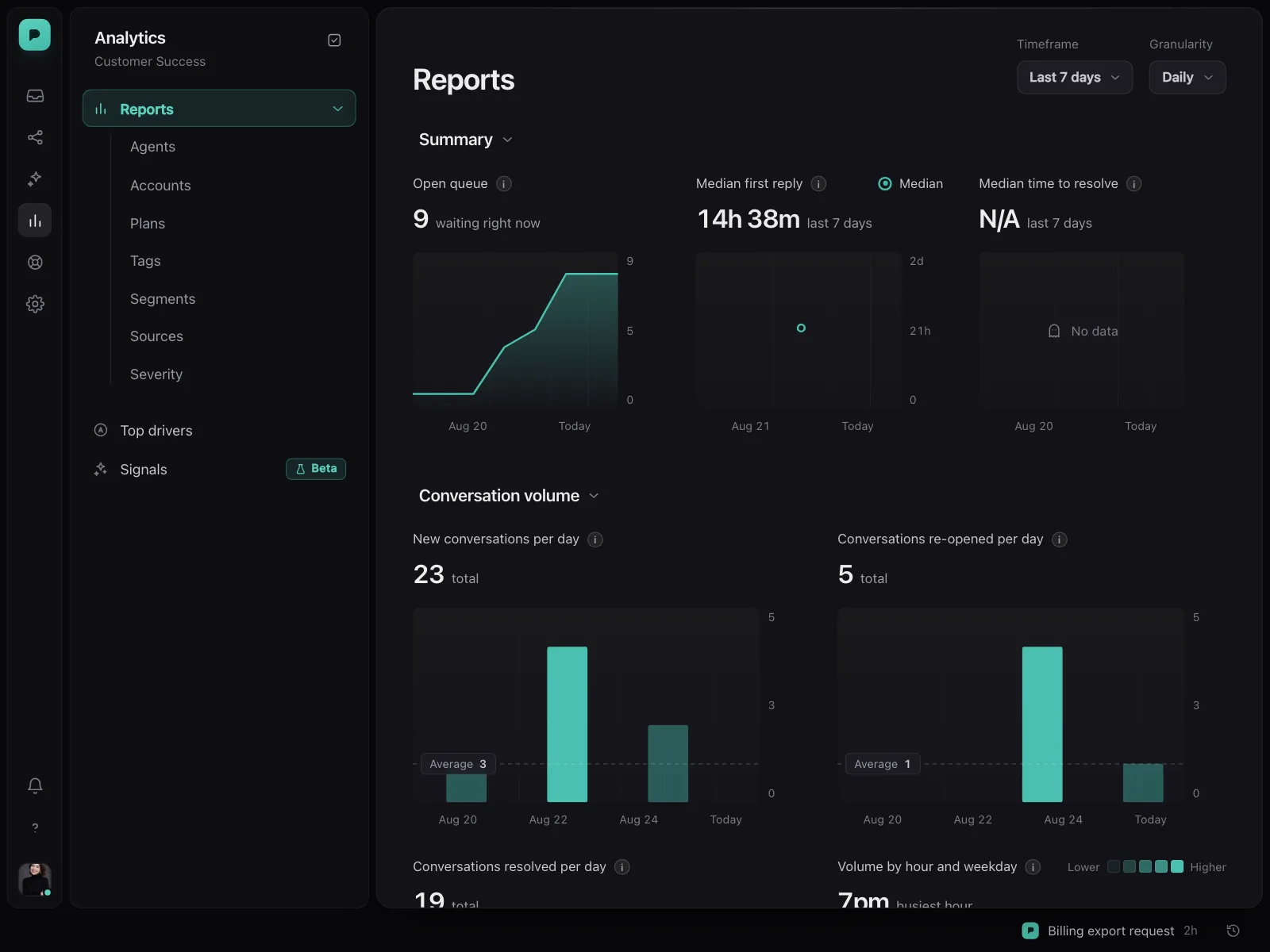Click the brightest Higher heatmap legend swatch
The width and height of the screenshot is (1270, 952).
coord(1177,867)
